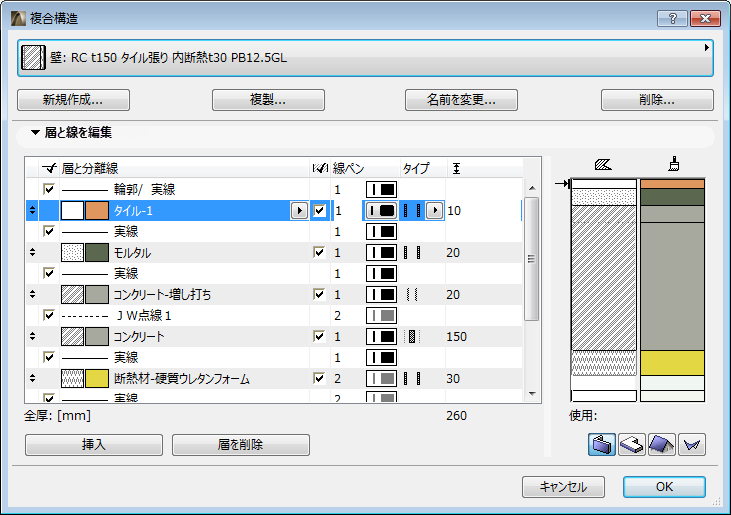Click composite fill icon beside wall name
Viewport: 731px width, 515px height.
tap(34, 58)
